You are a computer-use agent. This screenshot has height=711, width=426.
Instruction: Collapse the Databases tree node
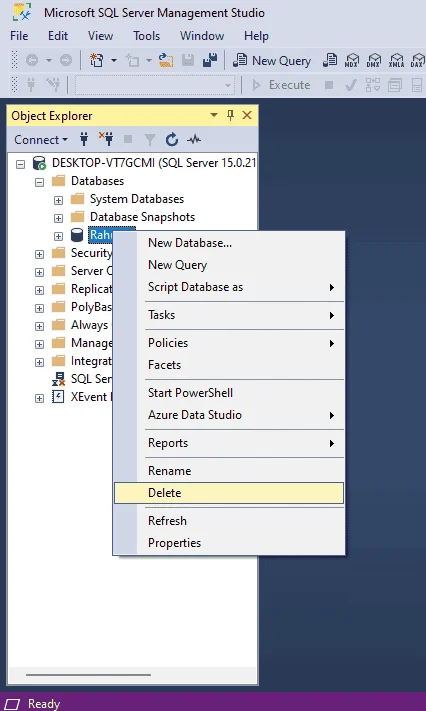click(39, 182)
